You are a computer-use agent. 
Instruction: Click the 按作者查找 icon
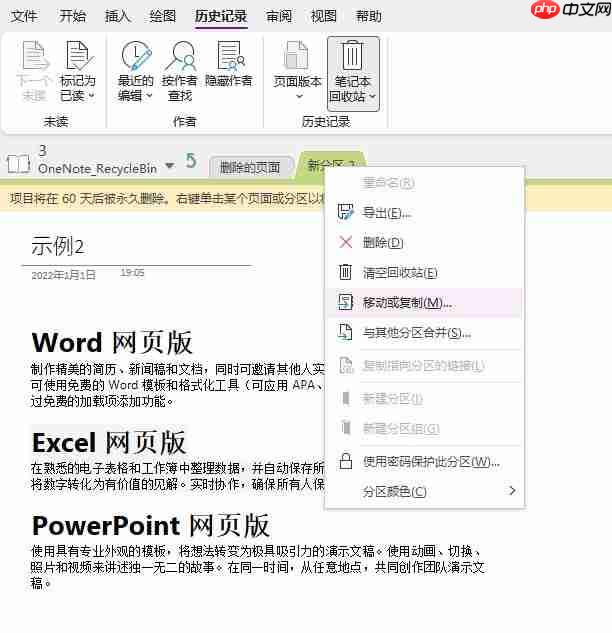tap(180, 55)
